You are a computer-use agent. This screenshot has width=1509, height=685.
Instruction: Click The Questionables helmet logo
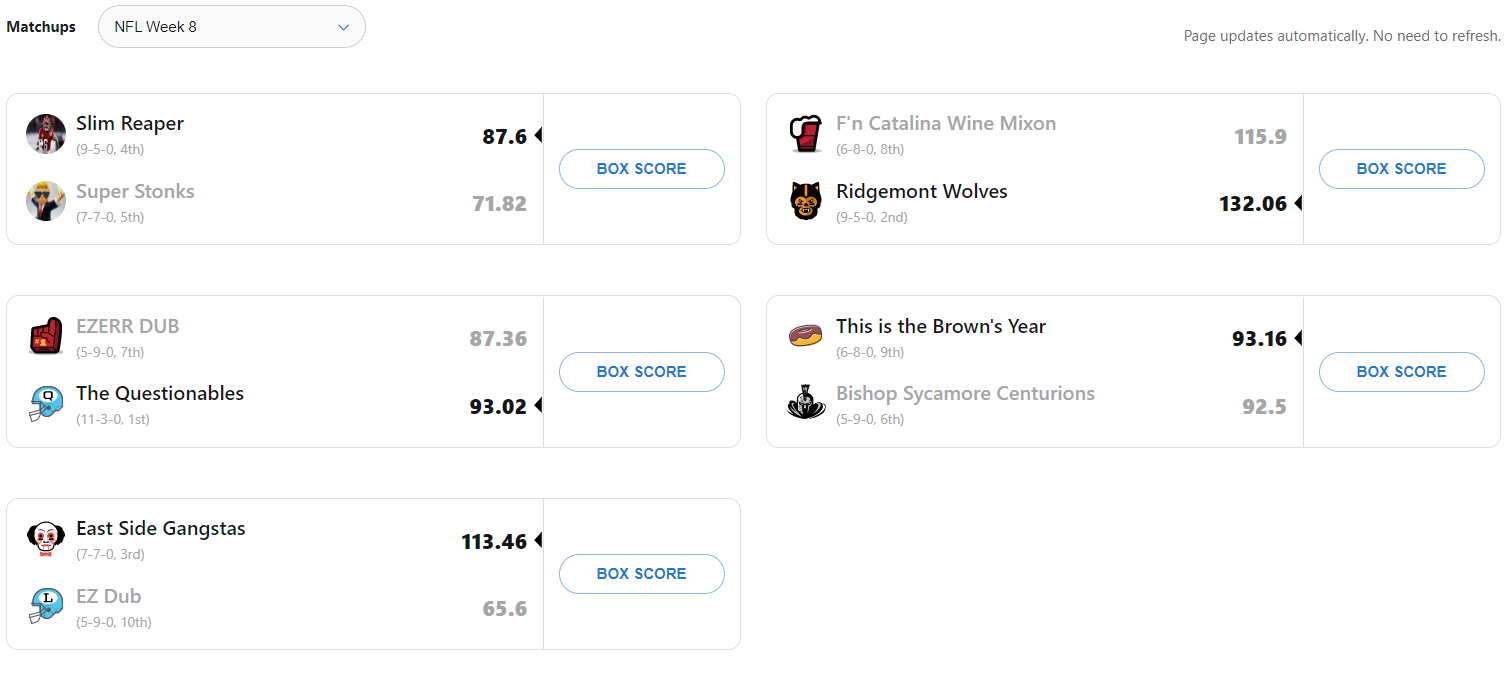[46, 404]
